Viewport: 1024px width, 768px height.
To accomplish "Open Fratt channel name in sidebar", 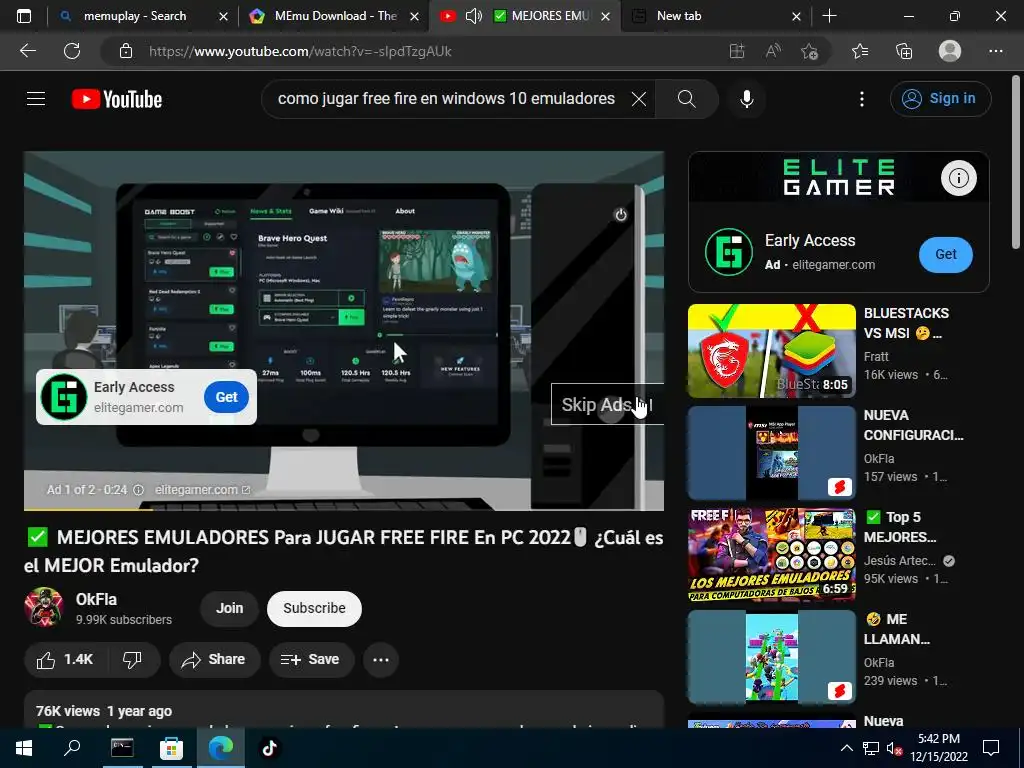I will (x=876, y=357).
